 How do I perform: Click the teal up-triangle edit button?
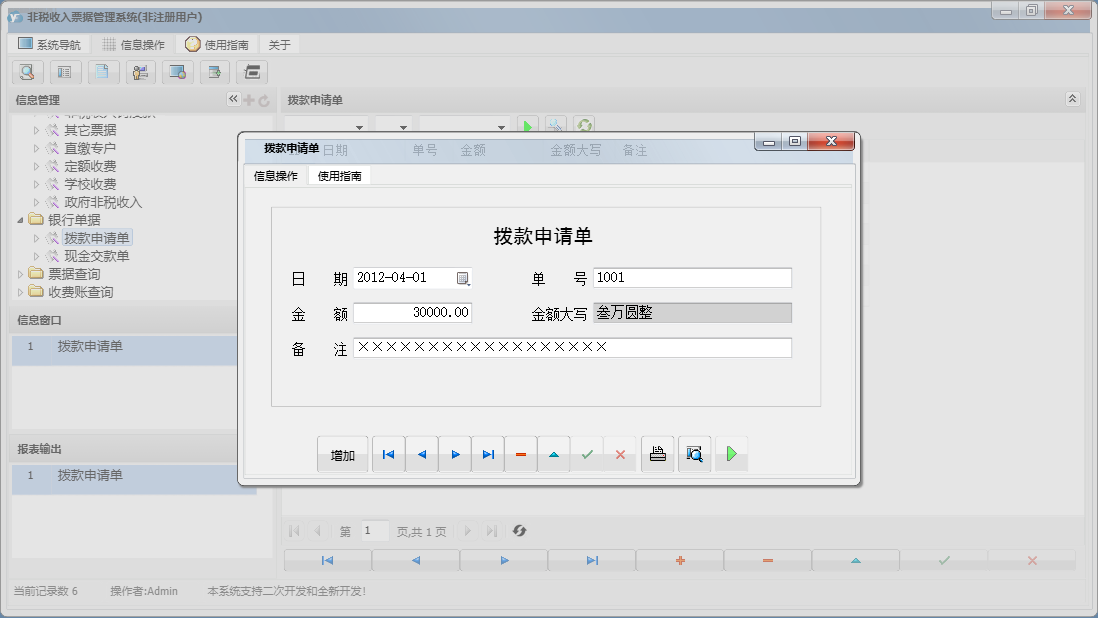554,454
